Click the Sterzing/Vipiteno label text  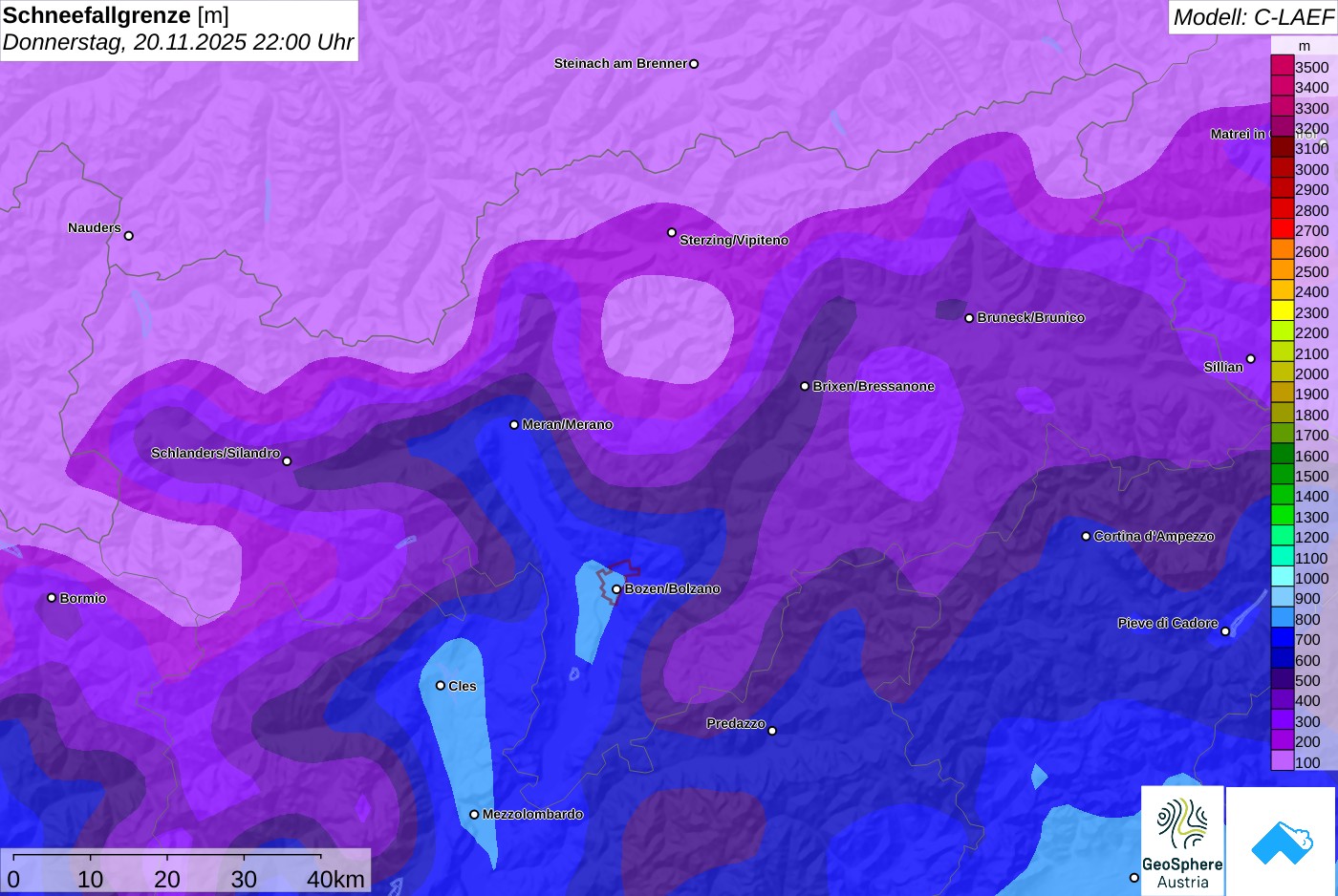(x=734, y=241)
